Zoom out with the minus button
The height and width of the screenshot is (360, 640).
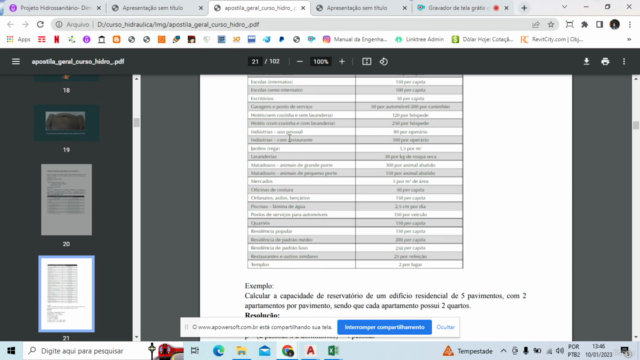300,62
